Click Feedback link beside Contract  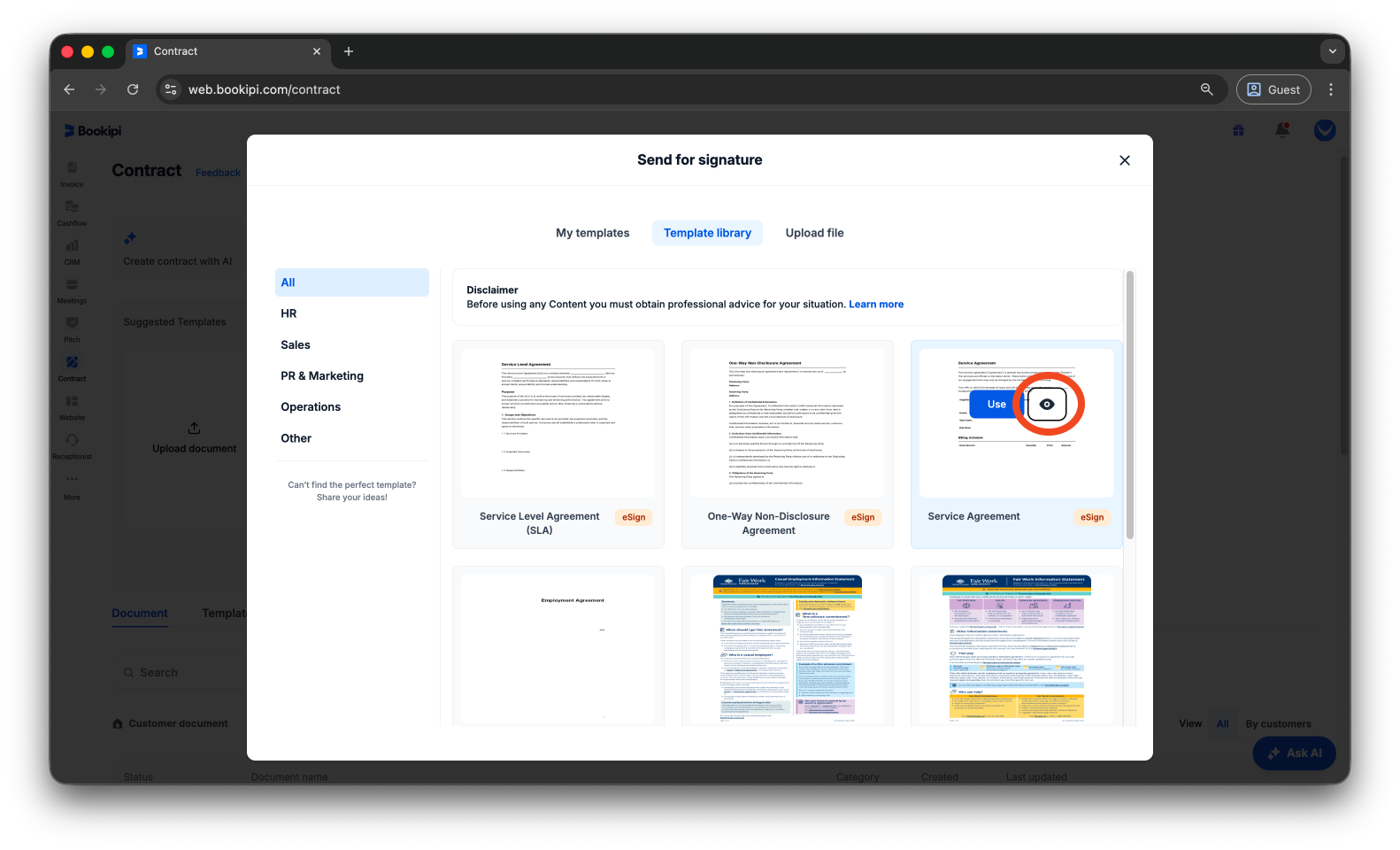pos(218,173)
